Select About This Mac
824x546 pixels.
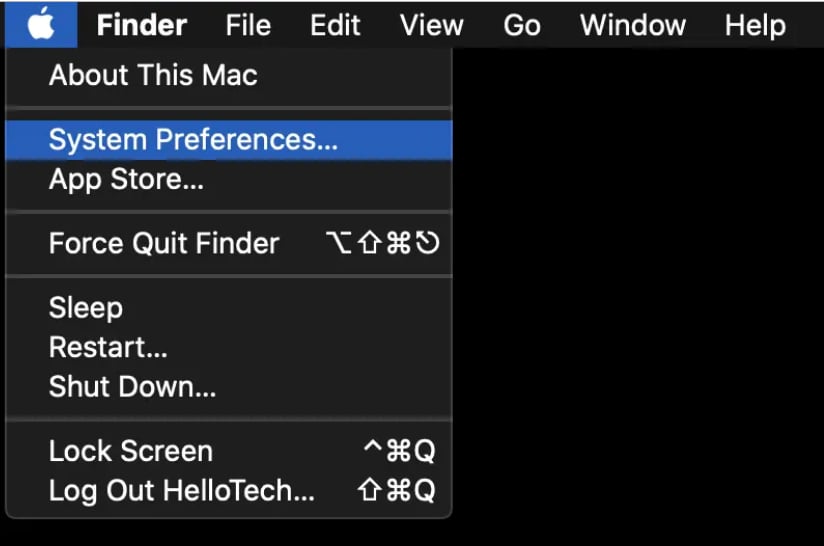[153, 75]
